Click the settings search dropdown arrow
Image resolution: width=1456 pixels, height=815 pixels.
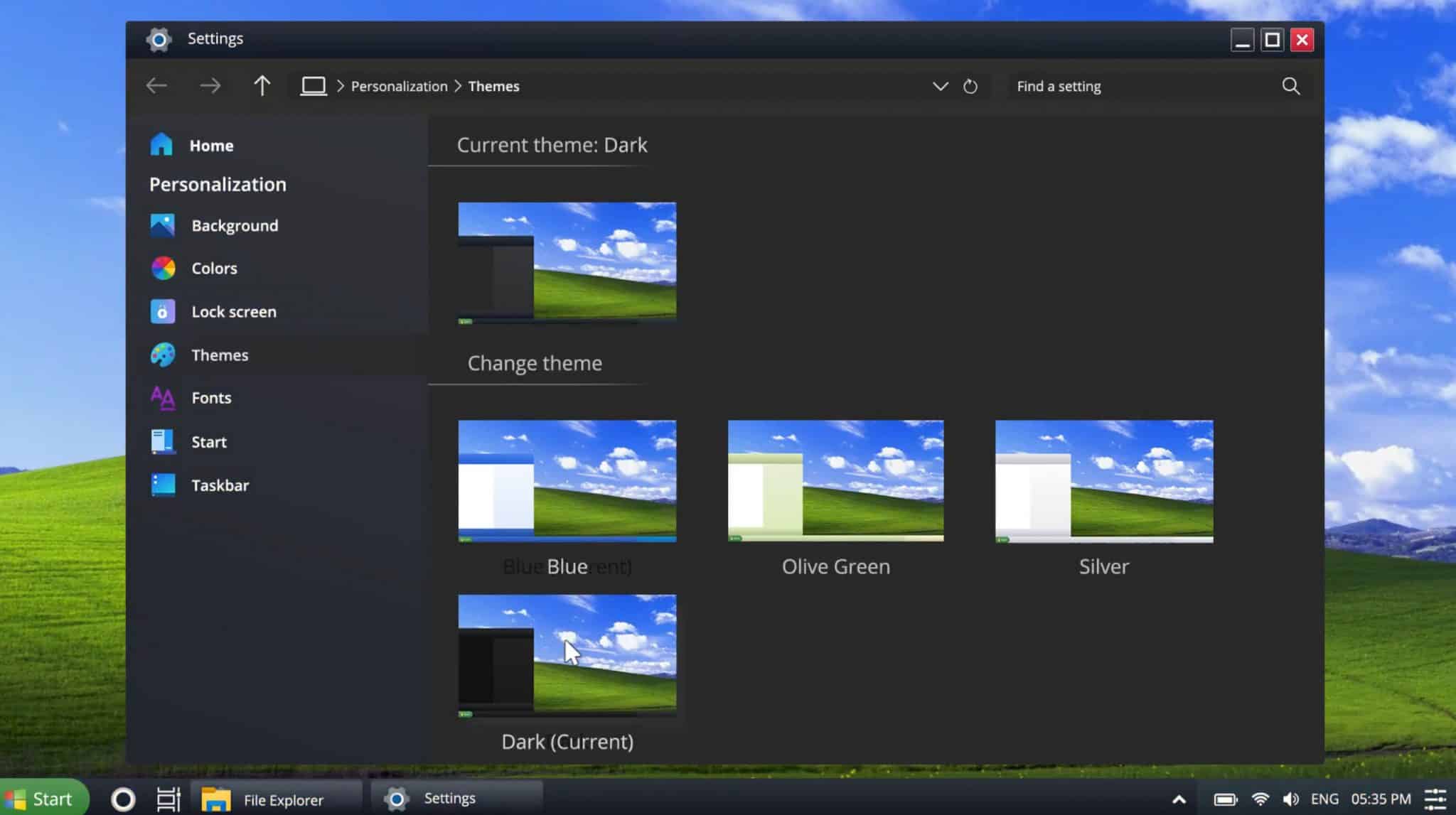tap(939, 86)
